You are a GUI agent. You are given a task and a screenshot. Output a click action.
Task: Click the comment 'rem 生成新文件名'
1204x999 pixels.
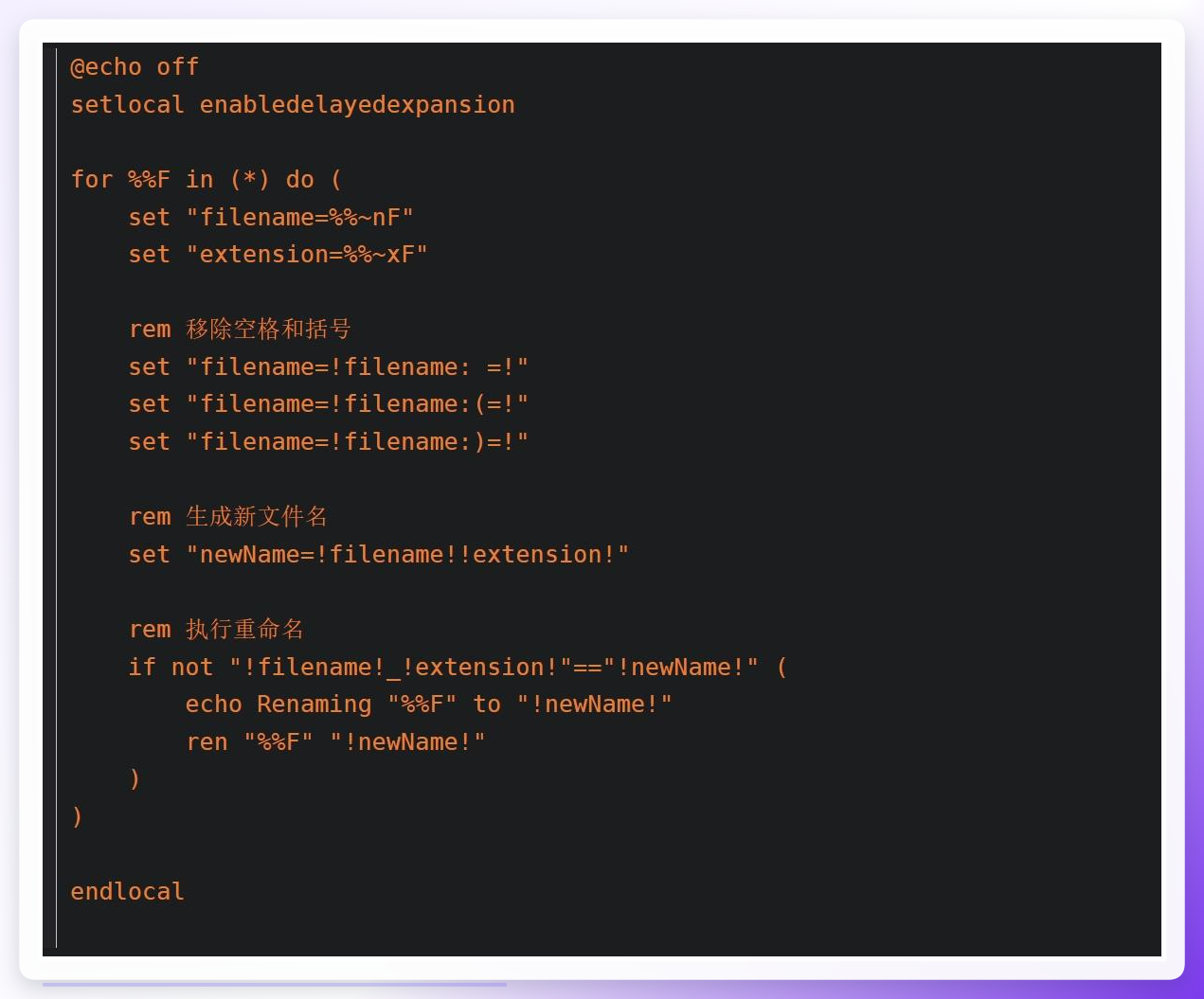click(228, 517)
